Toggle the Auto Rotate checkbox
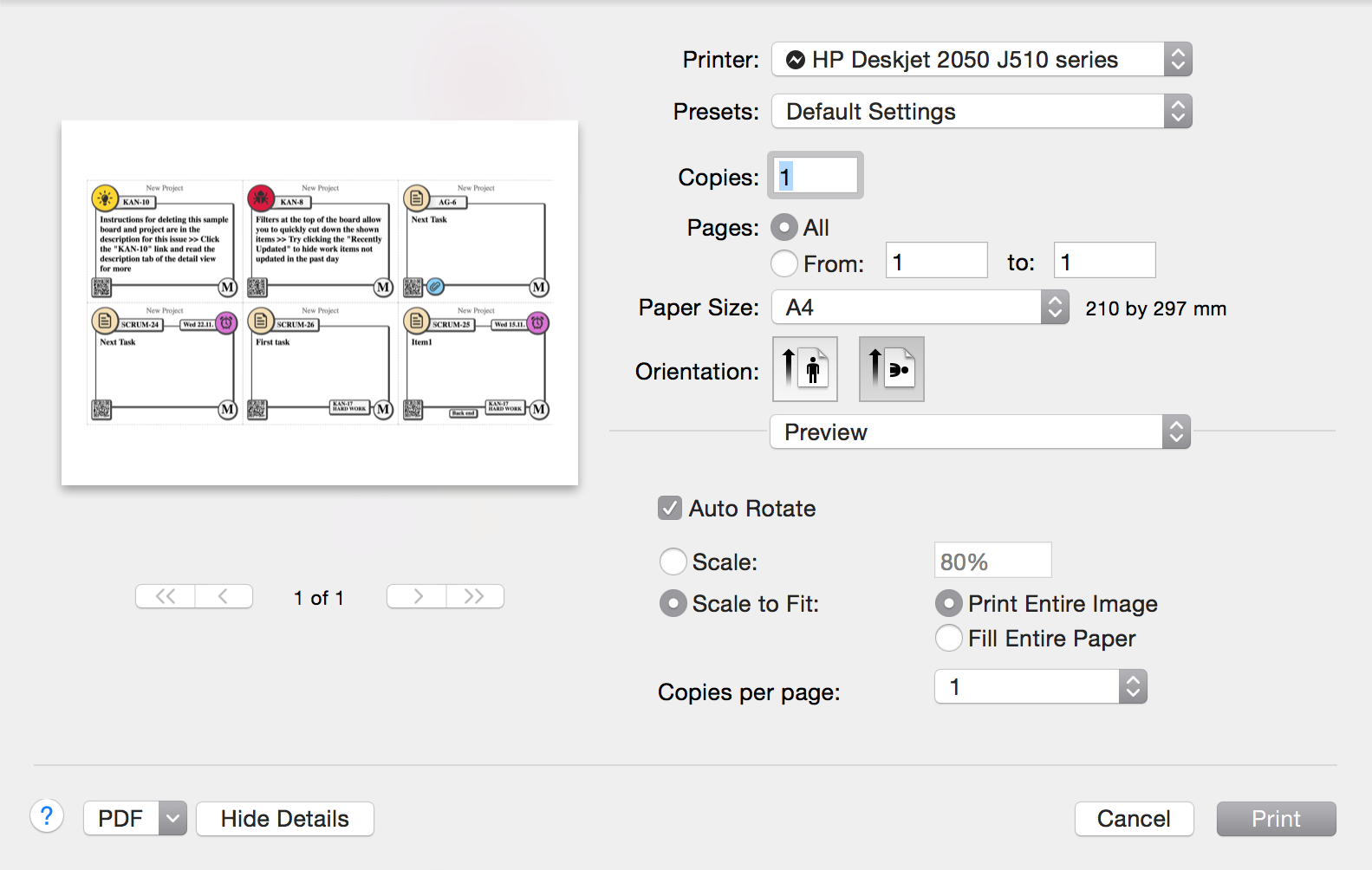1372x870 pixels. pos(670,508)
